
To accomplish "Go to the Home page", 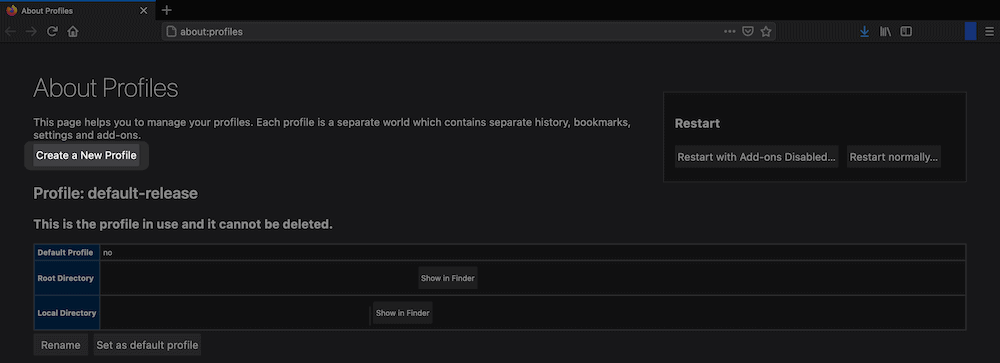I will 73,31.
